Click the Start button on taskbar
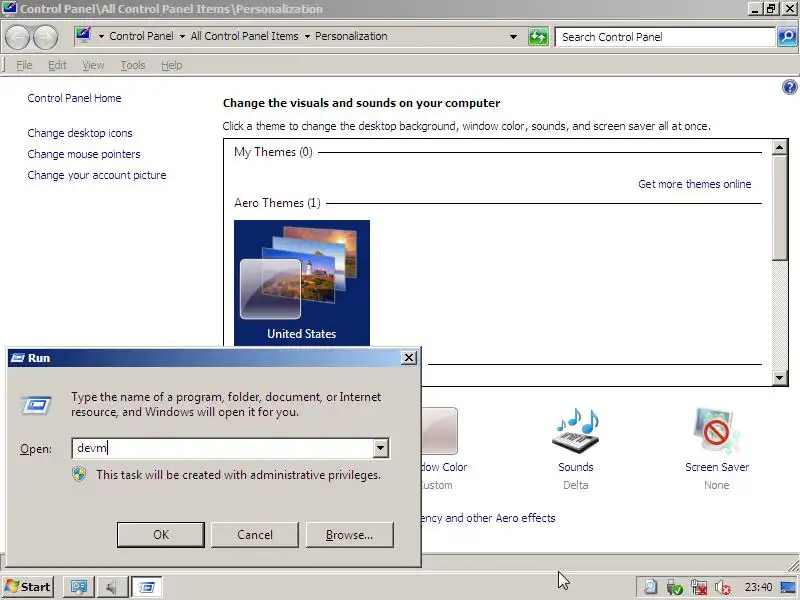Screen dimensions: 800x600 28,587
